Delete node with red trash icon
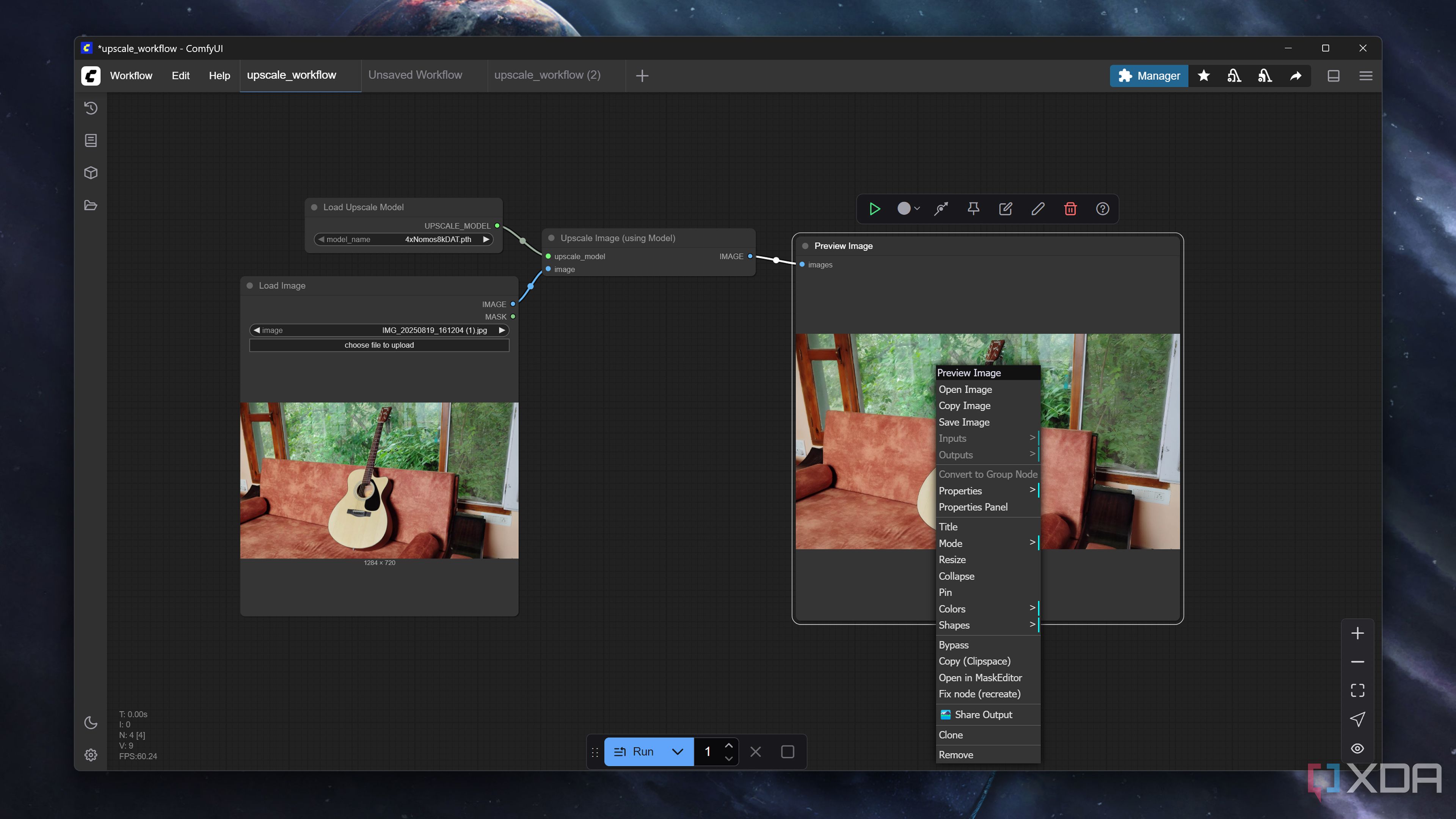The image size is (1456, 819). pyautogui.click(x=1070, y=209)
